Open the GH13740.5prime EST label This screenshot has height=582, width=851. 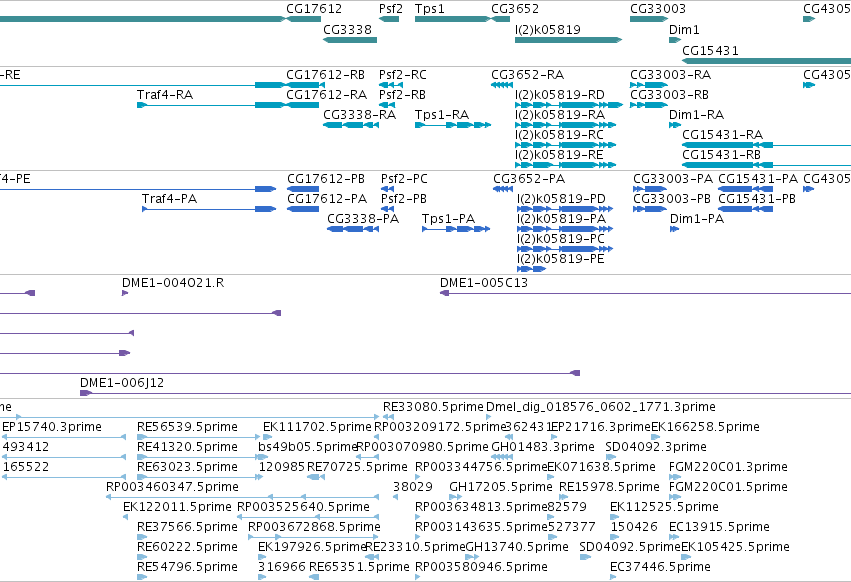pos(517,547)
